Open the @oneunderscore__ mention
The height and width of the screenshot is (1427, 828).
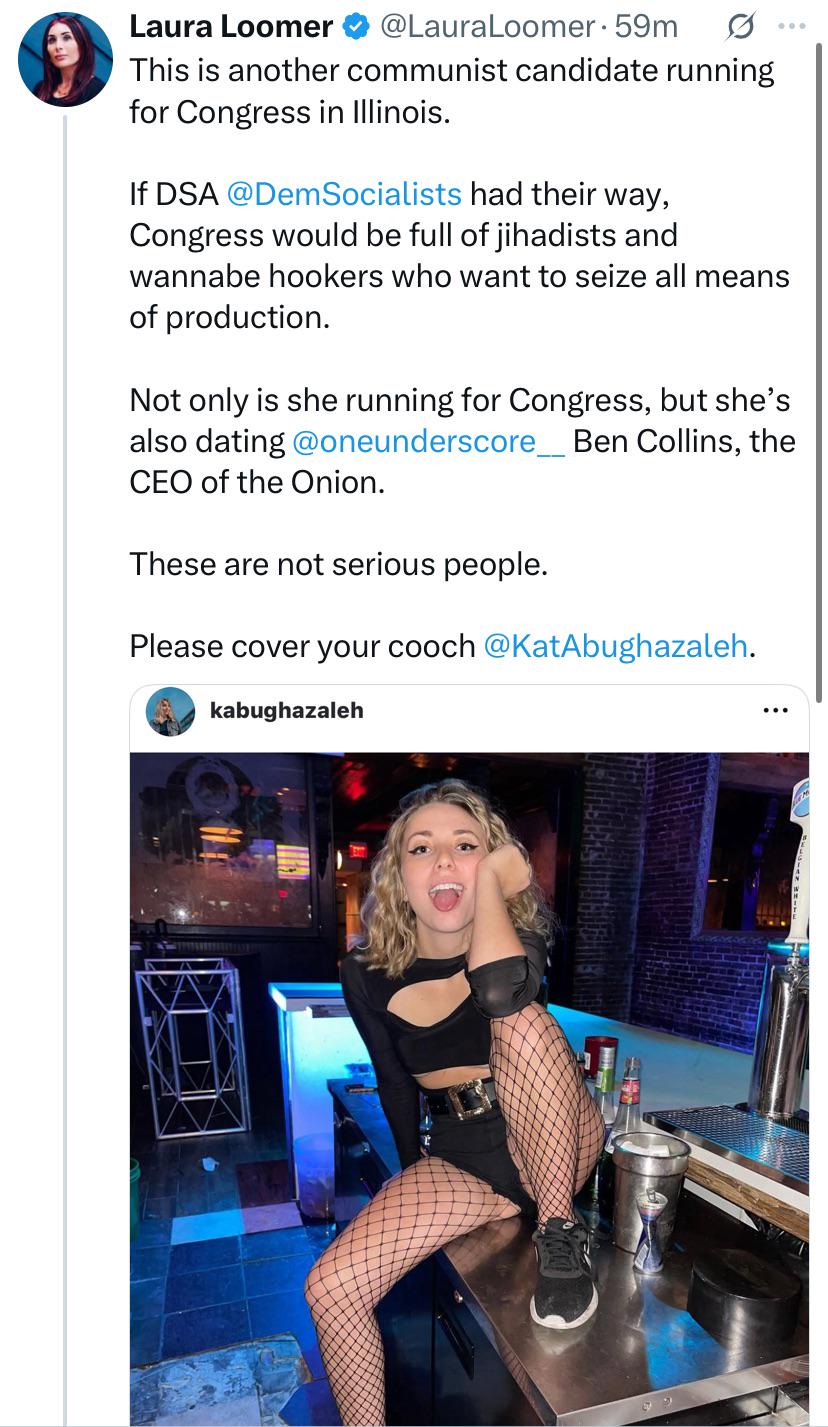(428, 441)
